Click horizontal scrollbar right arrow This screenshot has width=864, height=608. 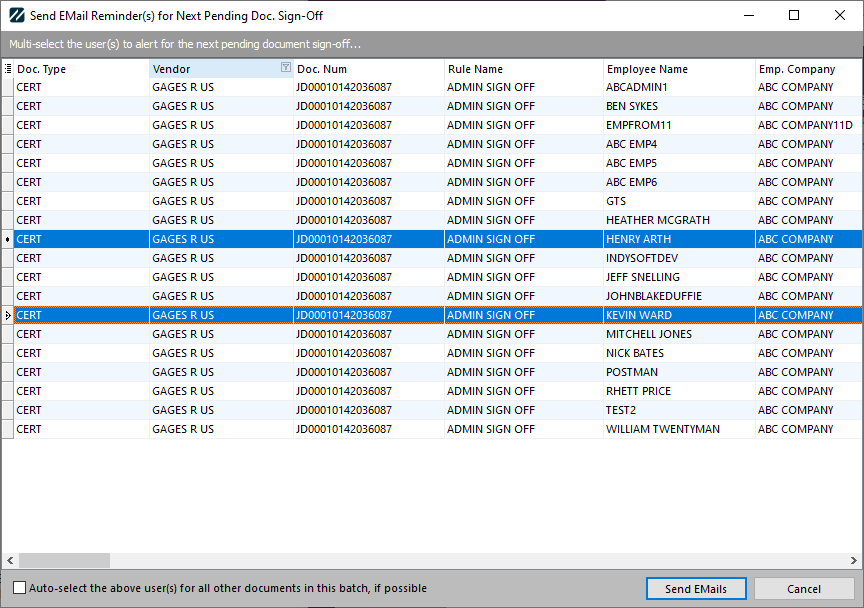(x=855, y=561)
